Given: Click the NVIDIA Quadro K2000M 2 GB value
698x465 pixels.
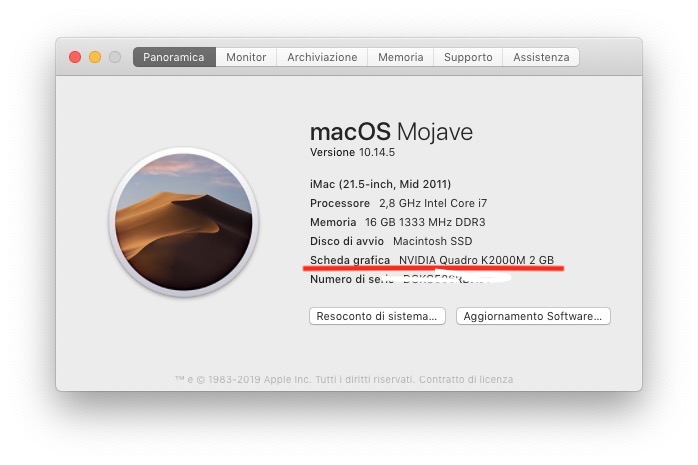Looking at the screenshot, I should [x=476, y=260].
